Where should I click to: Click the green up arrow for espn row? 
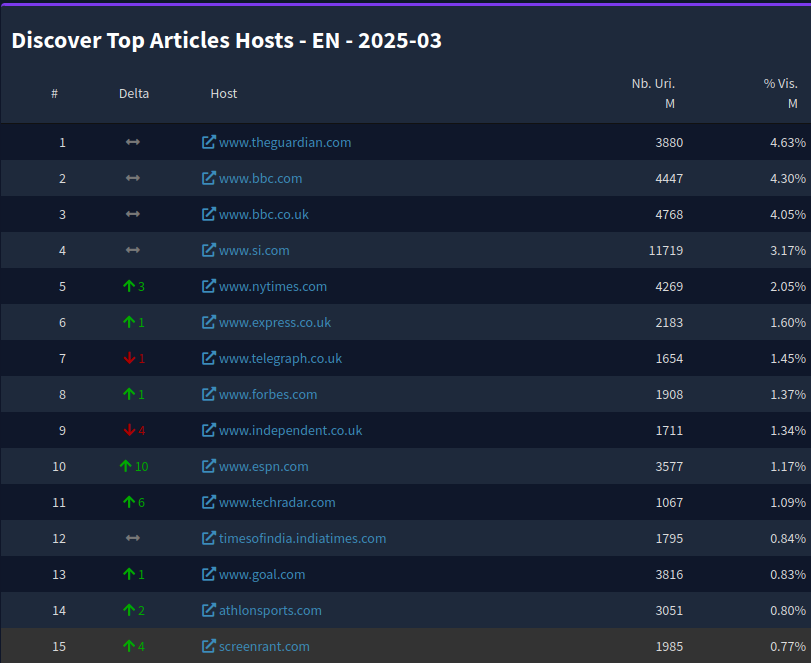[125, 466]
